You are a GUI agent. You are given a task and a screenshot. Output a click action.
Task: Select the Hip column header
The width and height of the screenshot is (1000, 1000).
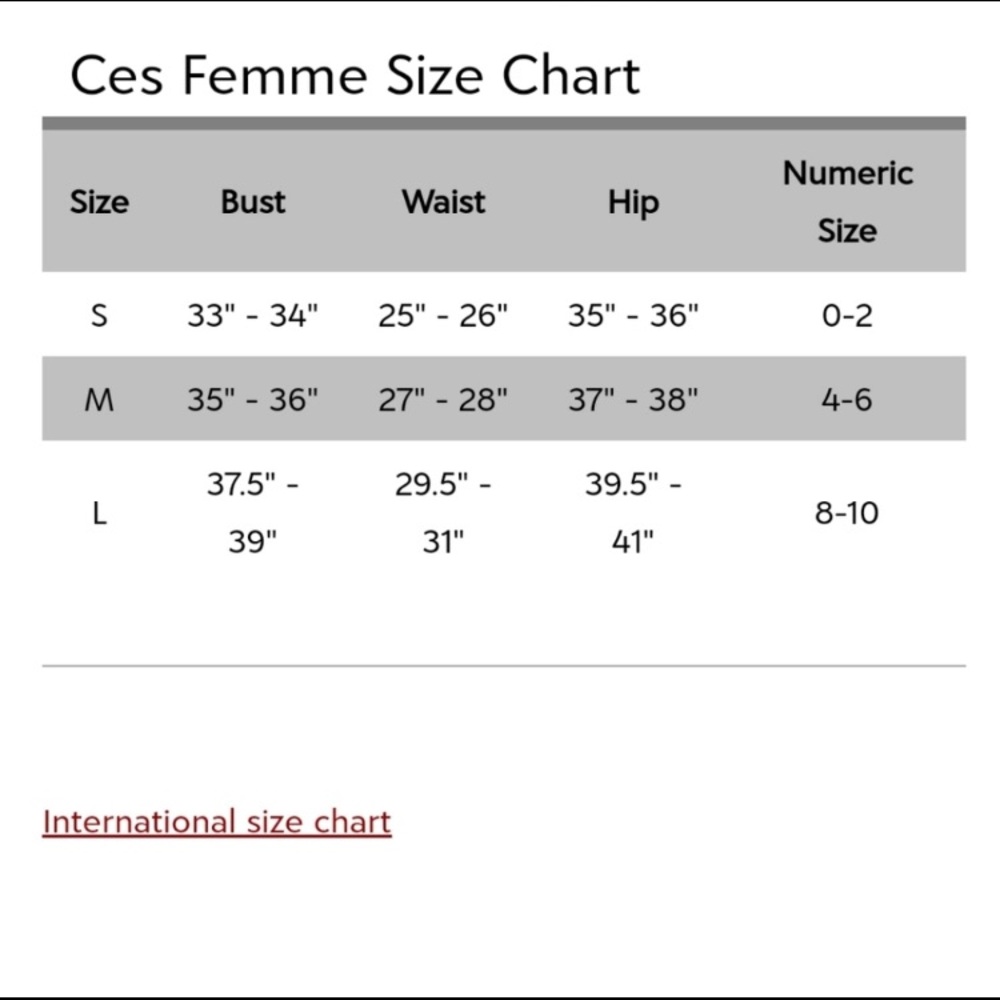click(633, 203)
